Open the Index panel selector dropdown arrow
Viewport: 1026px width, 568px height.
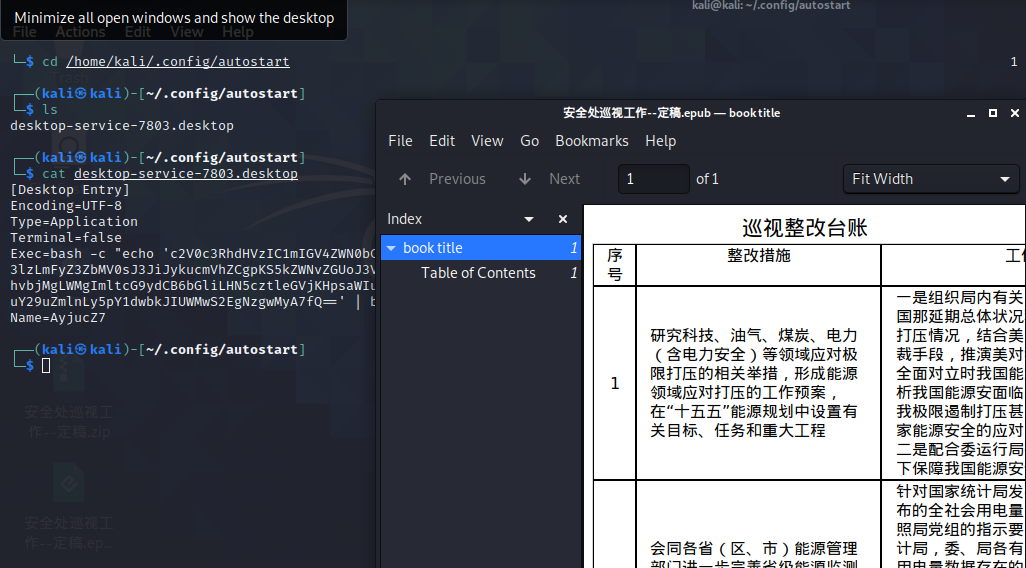(529, 219)
